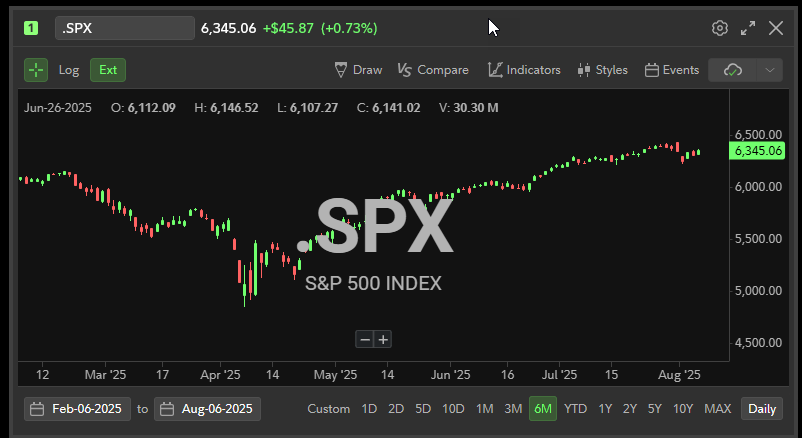The width and height of the screenshot is (802, 438).
Task: Open the Indicators menu
Action: point(524,70)
